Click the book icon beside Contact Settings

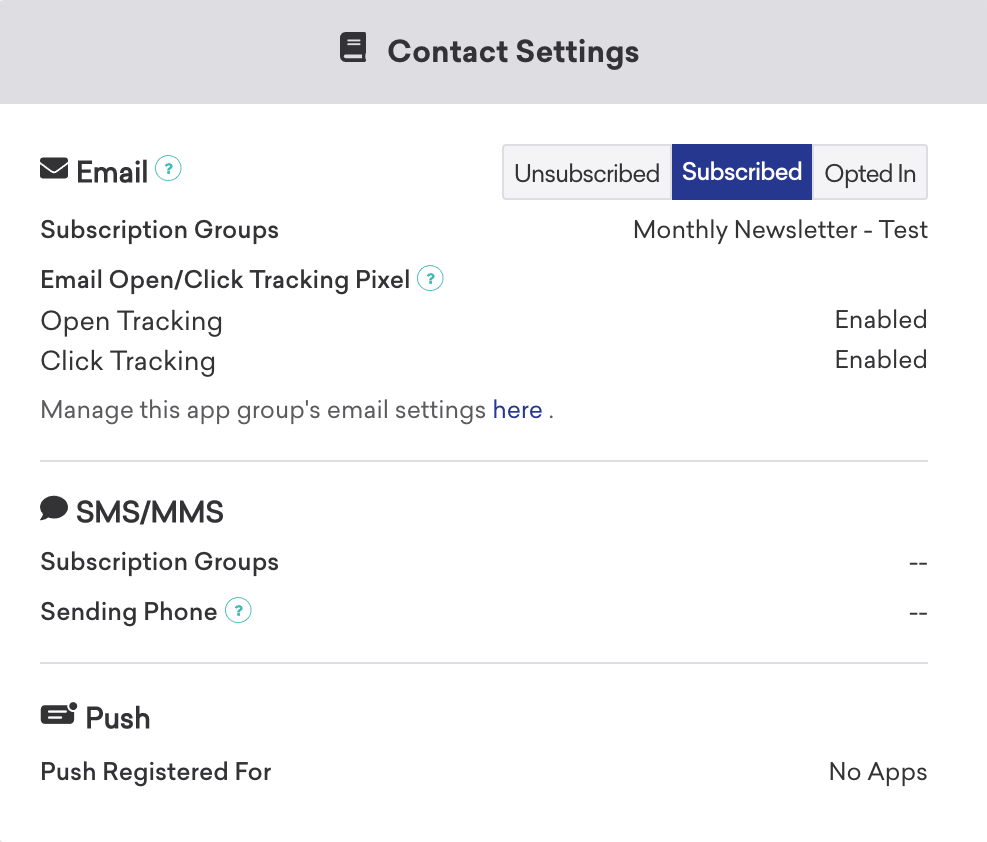coord(353,49)
